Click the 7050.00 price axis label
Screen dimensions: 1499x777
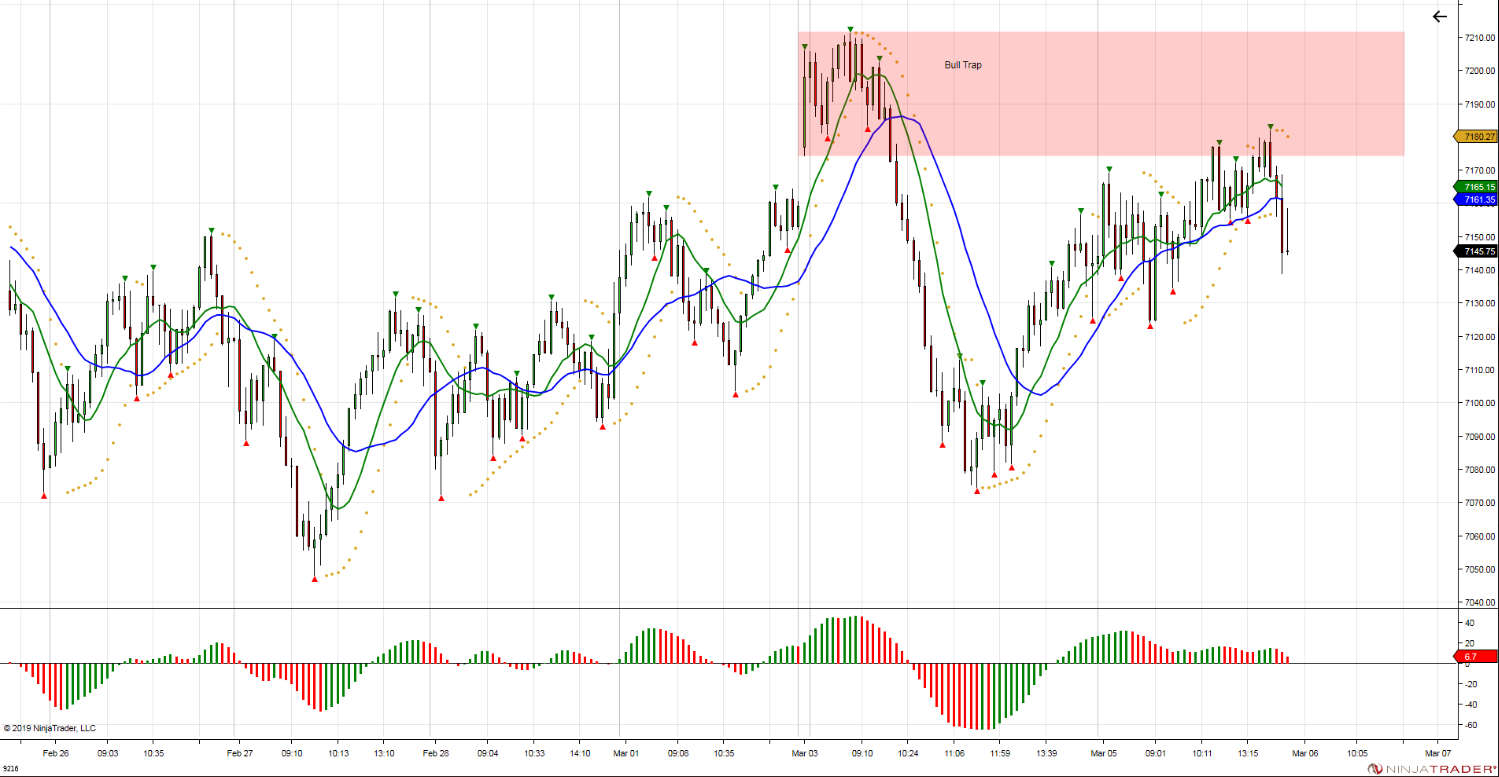point(1479,569)
